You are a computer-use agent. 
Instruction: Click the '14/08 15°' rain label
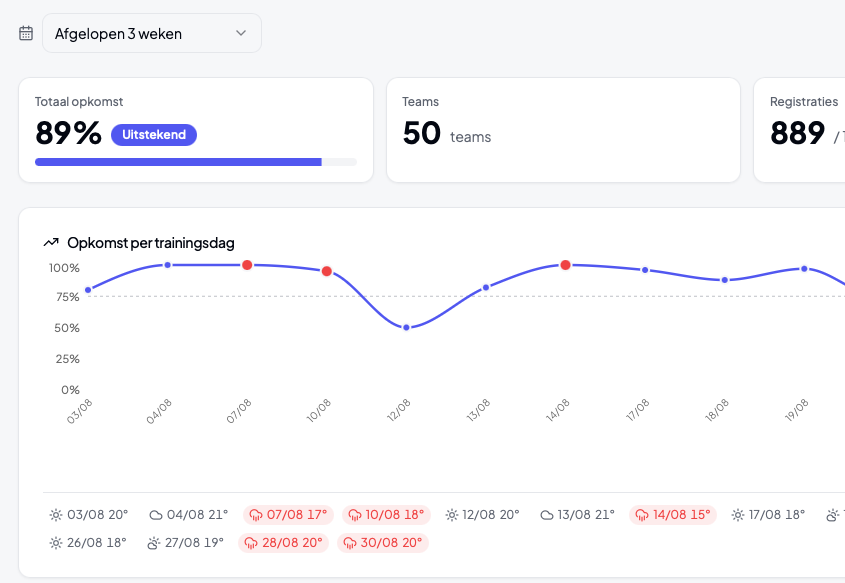coord(682,515)
